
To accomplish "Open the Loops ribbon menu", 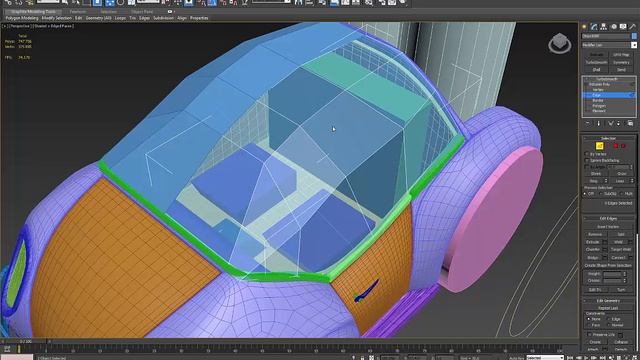I will click(120, 18).
